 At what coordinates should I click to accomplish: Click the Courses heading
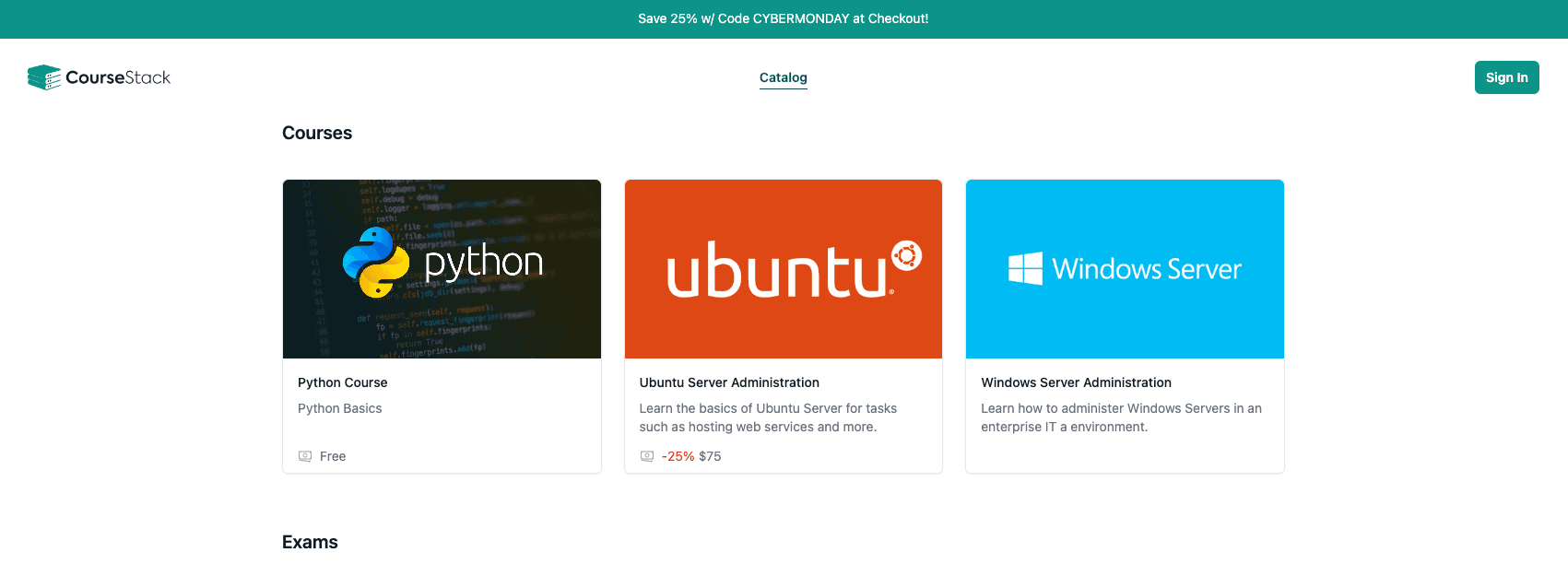point(317,133)
